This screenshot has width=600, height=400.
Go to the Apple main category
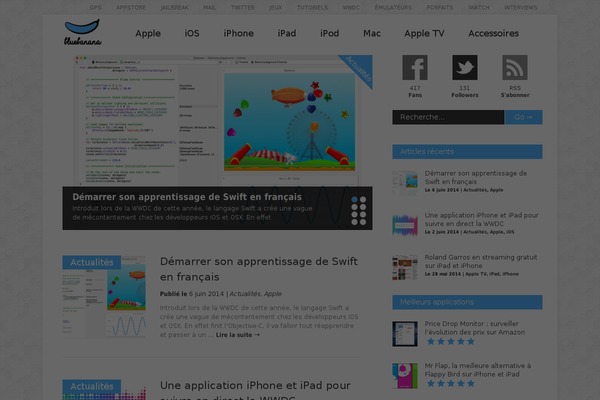pos(148,34)
